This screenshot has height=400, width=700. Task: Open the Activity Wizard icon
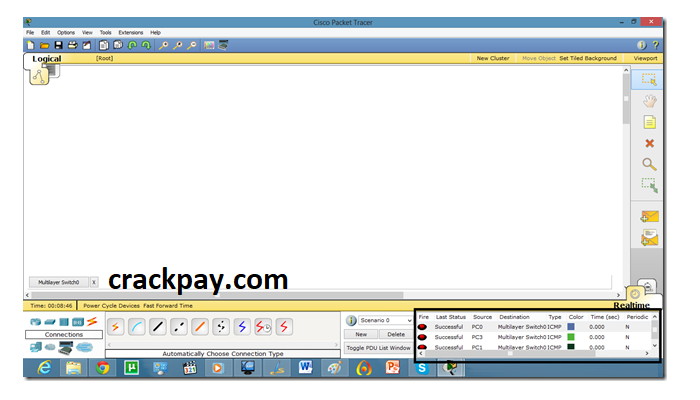tap(87, 45)
